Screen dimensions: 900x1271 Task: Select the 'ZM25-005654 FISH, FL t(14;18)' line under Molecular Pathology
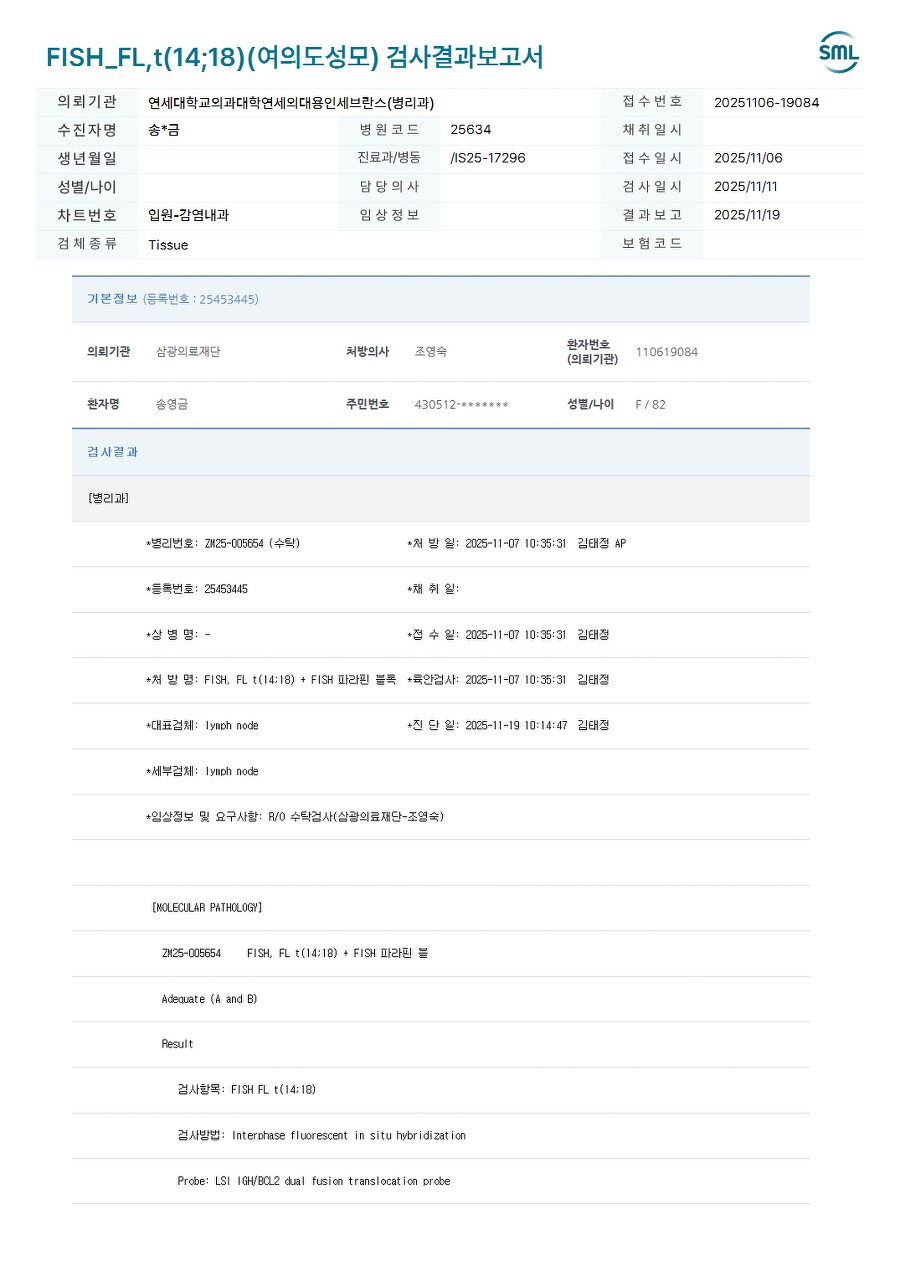pyautogui.click(x=295, y=953)
